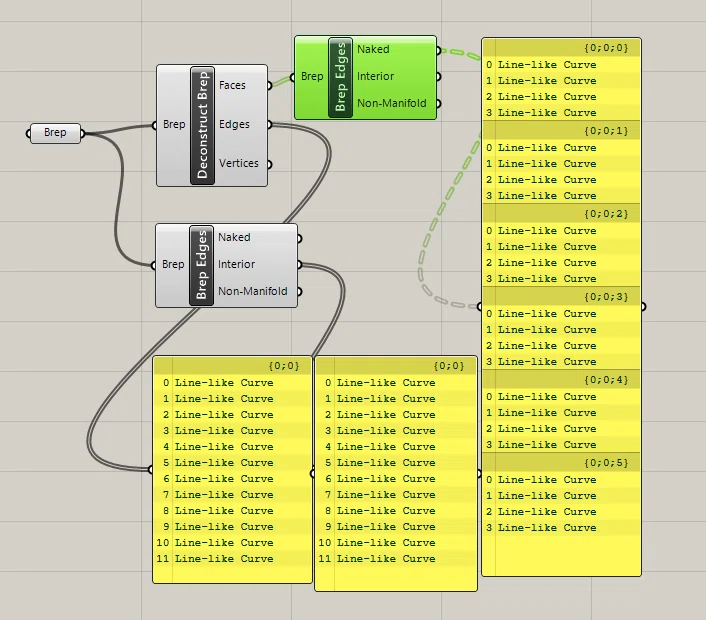Click item 8 in left bottom panel
The width and height of the screenshot is (706, 620).
click(233, 511)
